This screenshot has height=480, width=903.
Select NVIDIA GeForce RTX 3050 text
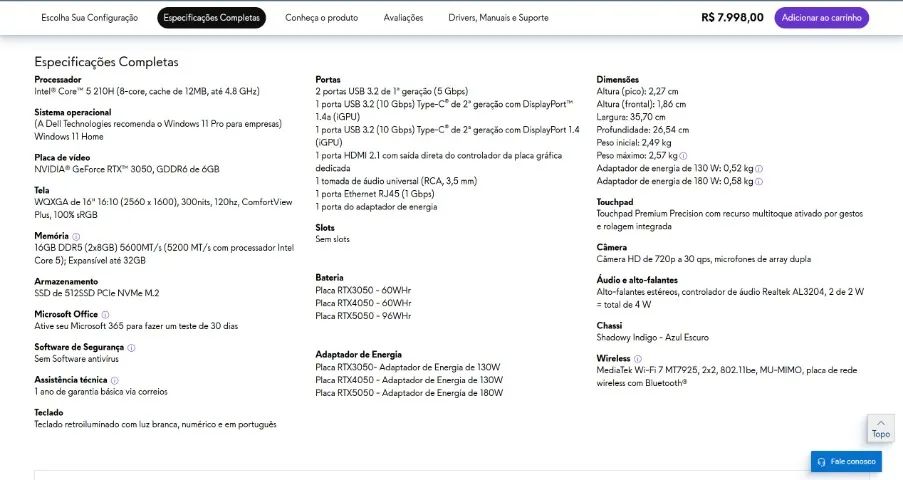point(127,169)
